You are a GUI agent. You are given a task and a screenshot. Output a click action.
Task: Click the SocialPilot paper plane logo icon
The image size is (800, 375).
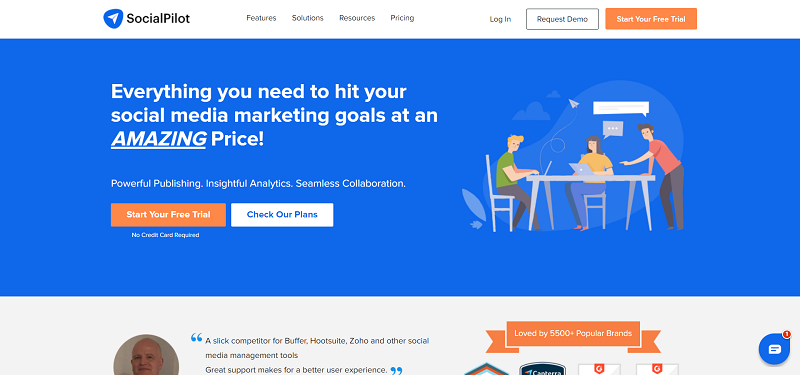(113, 19)
